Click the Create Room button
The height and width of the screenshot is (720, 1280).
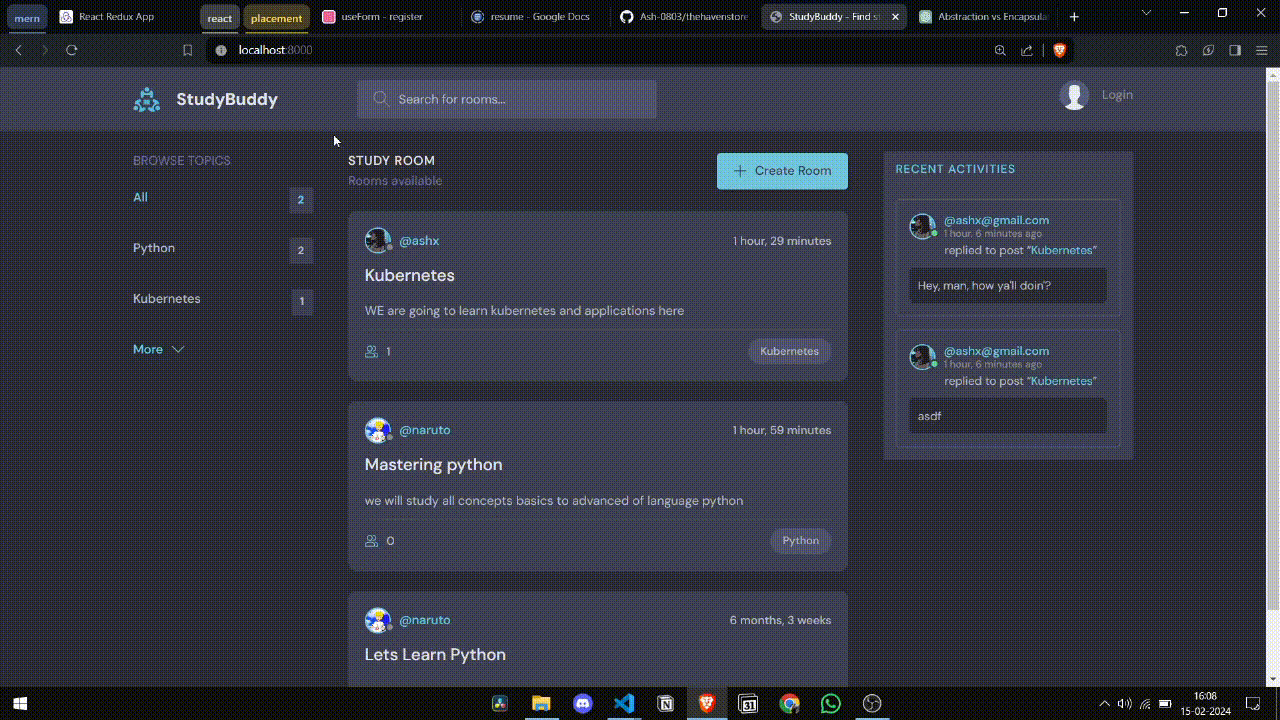(782, 171)
